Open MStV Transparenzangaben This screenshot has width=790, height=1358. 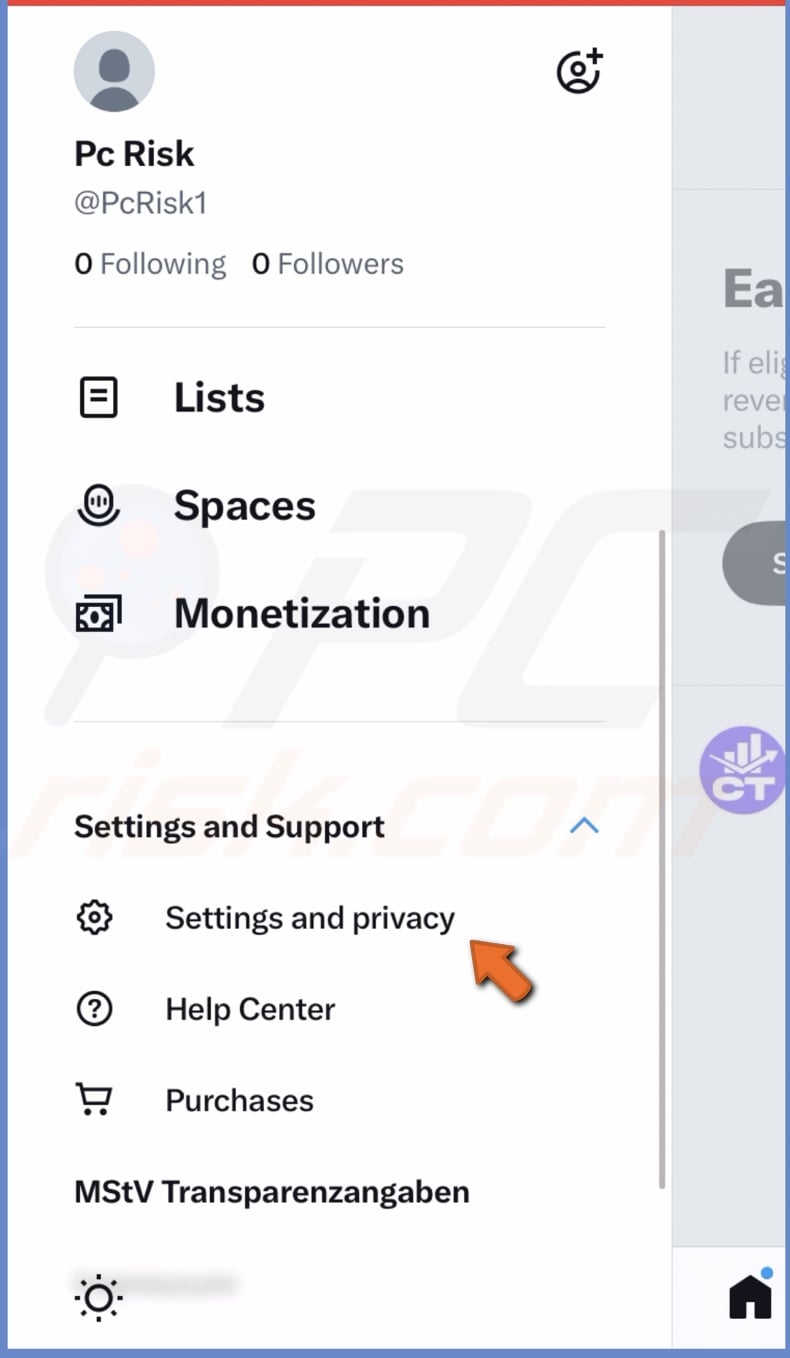(x=271, y=1191)
